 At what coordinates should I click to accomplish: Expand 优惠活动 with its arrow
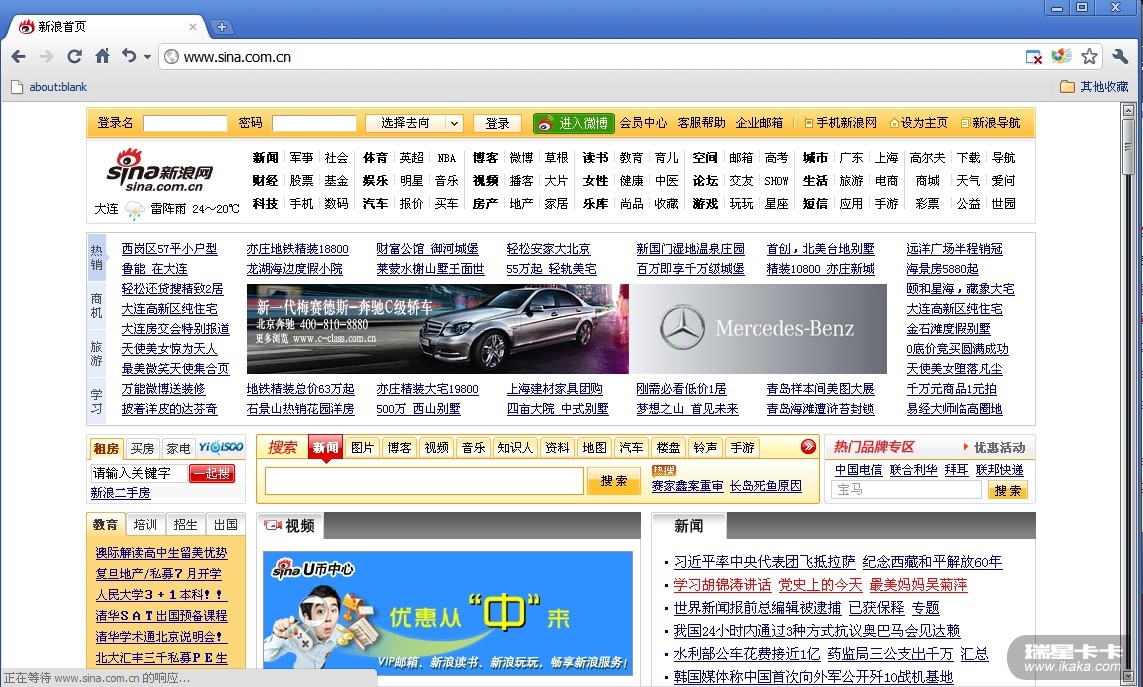tap(994, 447)
